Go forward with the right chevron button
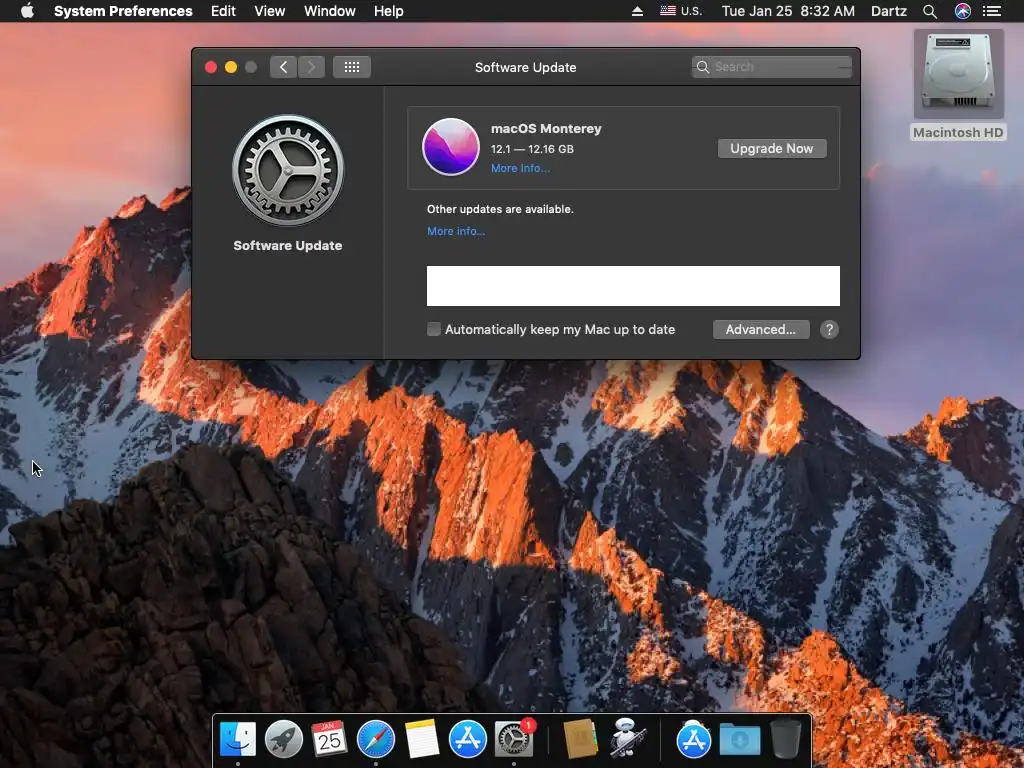 coord(312,67)
